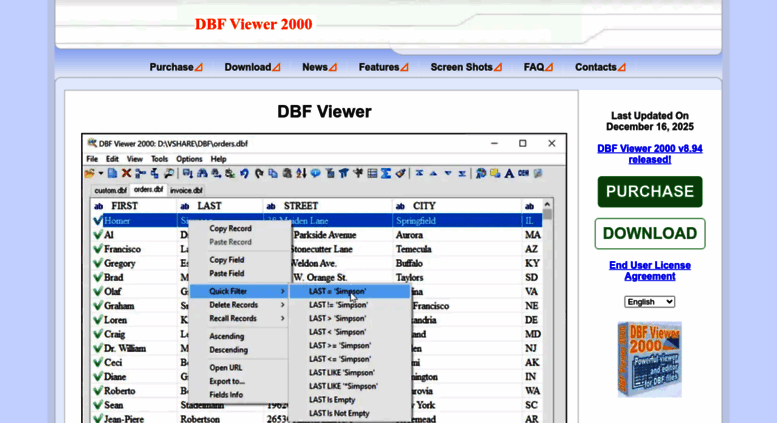The height and width of the screenshot is (423, 777).
Task: Open the Tools menu
Action: point(159,159)
